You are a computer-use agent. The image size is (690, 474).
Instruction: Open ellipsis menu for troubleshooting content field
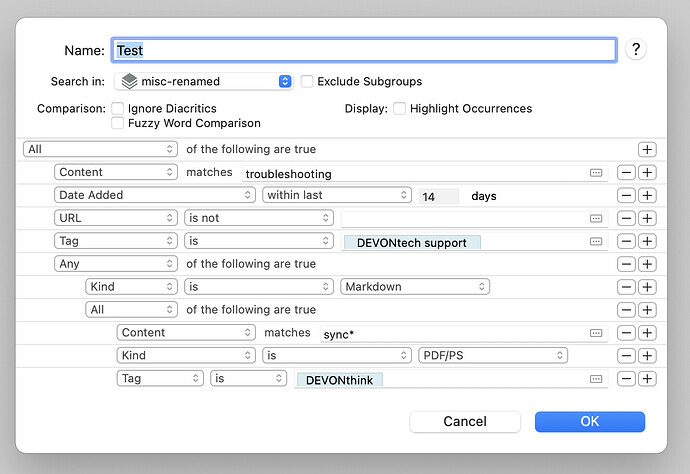tap(596, 172)
